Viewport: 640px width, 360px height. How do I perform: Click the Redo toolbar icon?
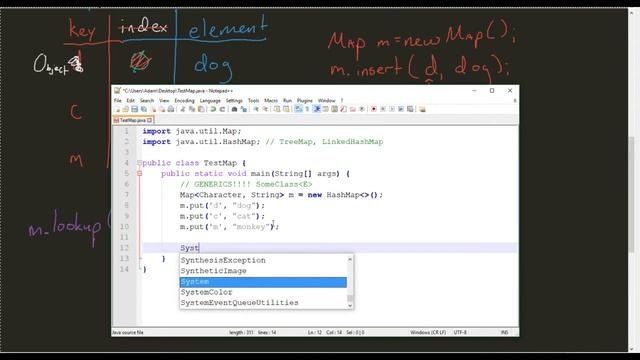pos(222,109)
